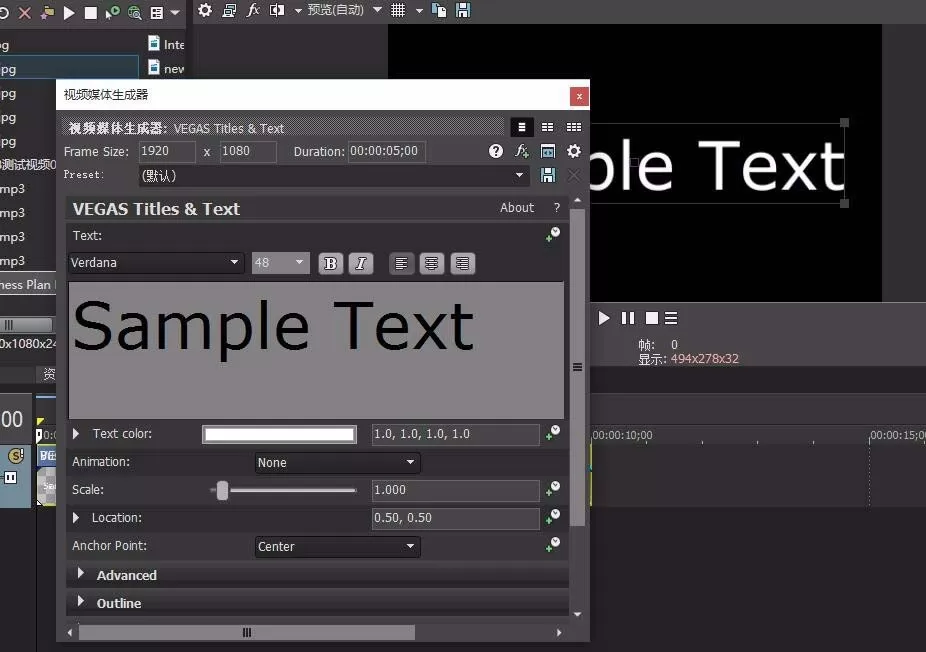Expand the Outline section

[81, 601]
